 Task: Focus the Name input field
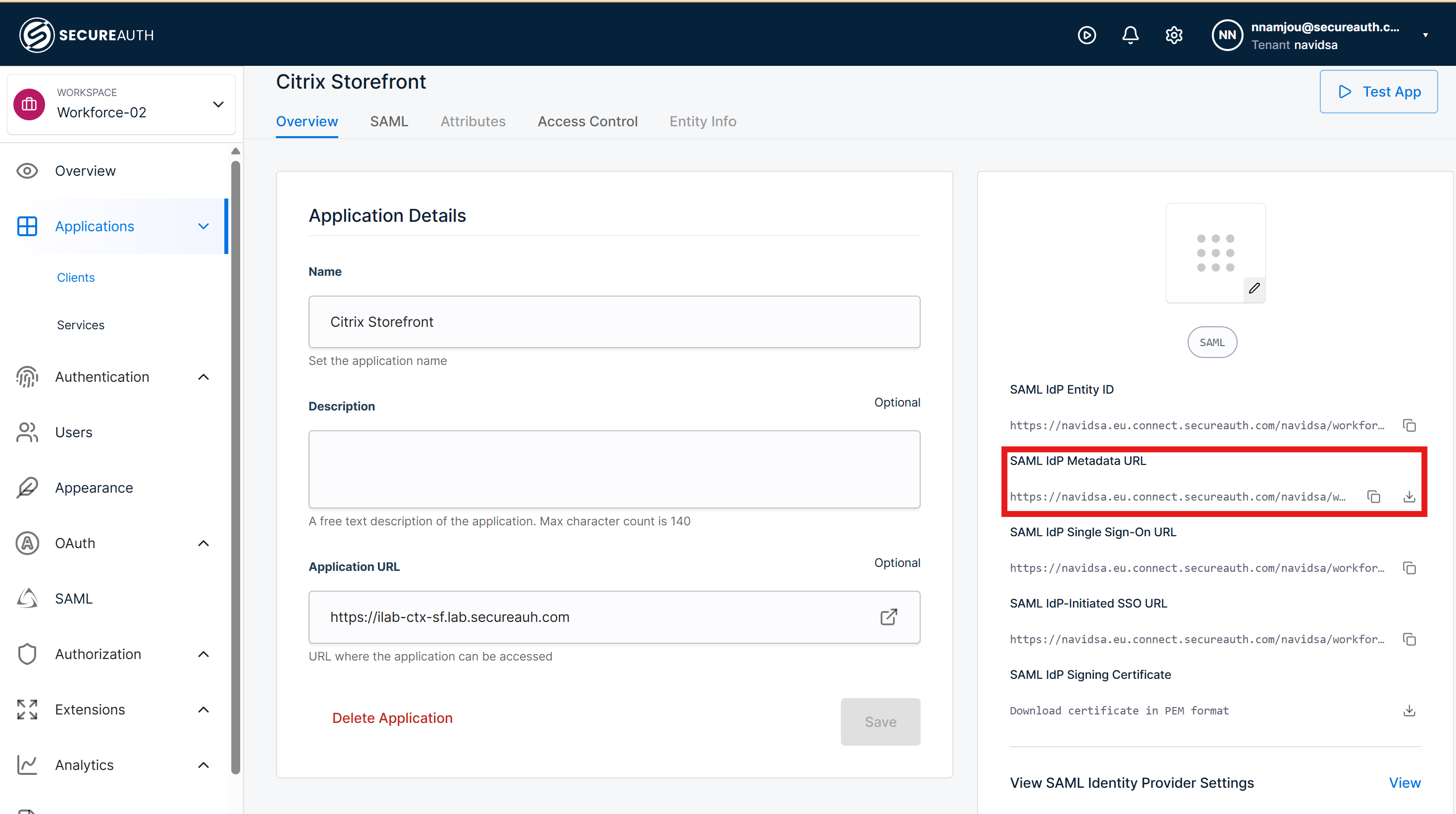coord(614,322)
